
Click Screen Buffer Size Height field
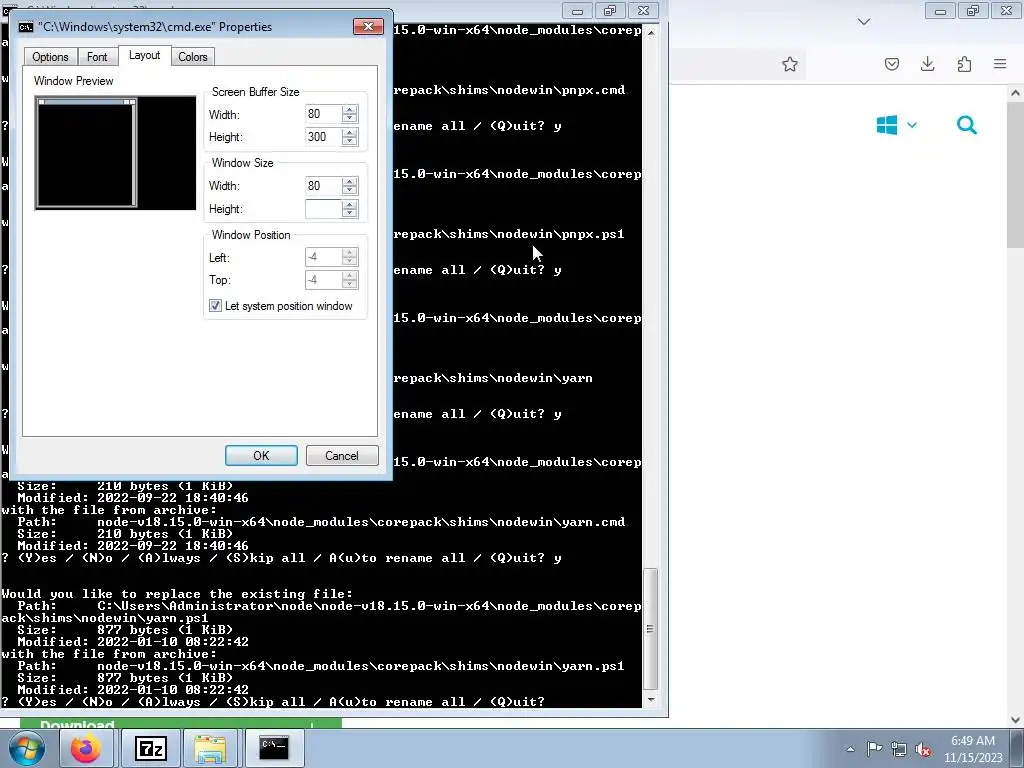pos(323,136)
